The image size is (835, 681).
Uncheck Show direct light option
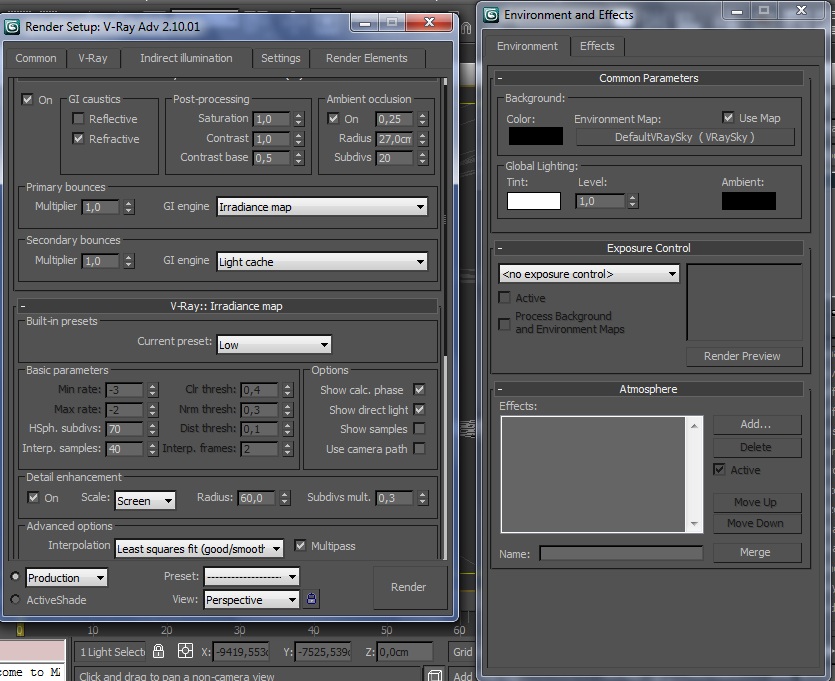419,409
